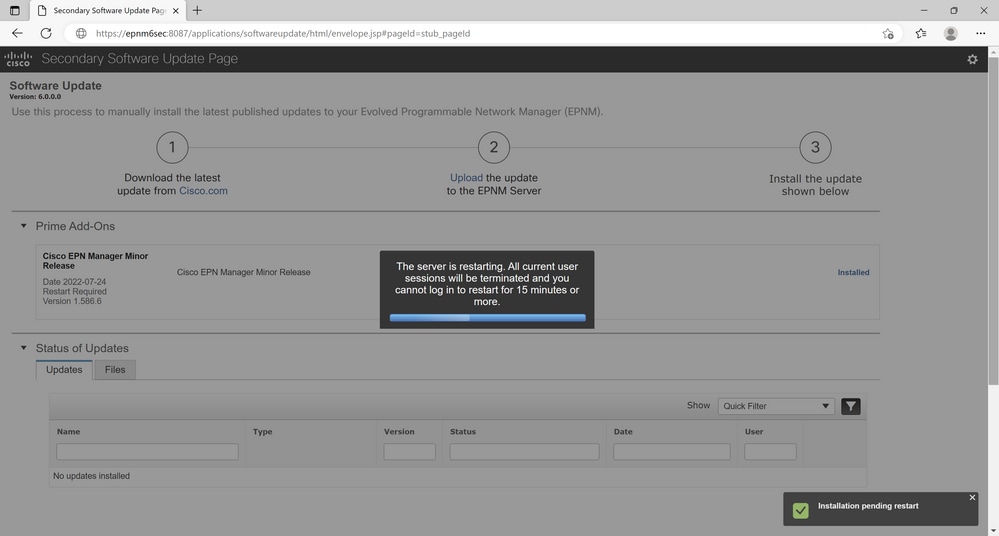Click the Installed status link

tap(853, 272)
